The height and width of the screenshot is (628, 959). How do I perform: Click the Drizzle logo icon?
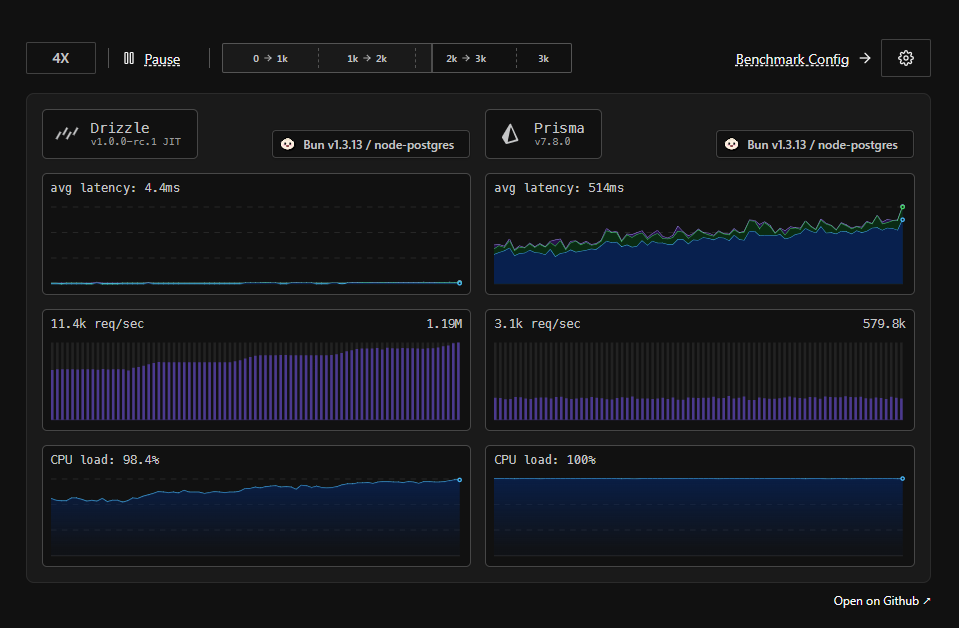[67, 133]
